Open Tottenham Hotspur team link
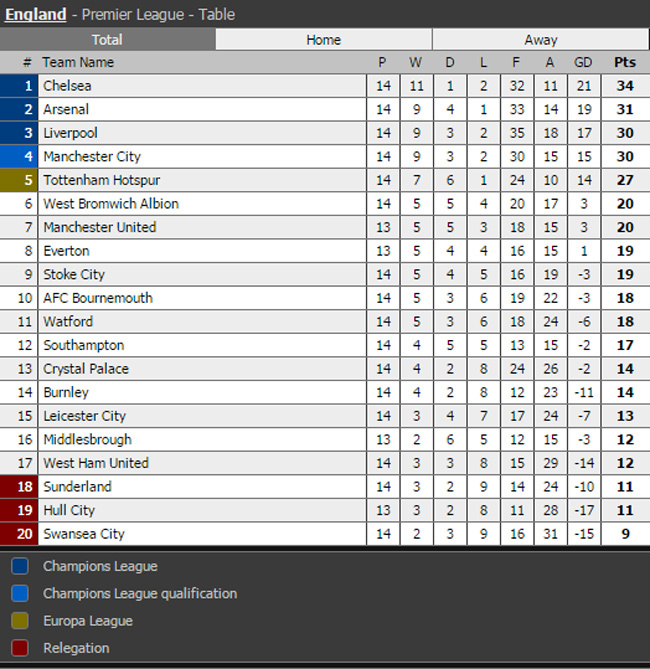 (x=101, y=180)
